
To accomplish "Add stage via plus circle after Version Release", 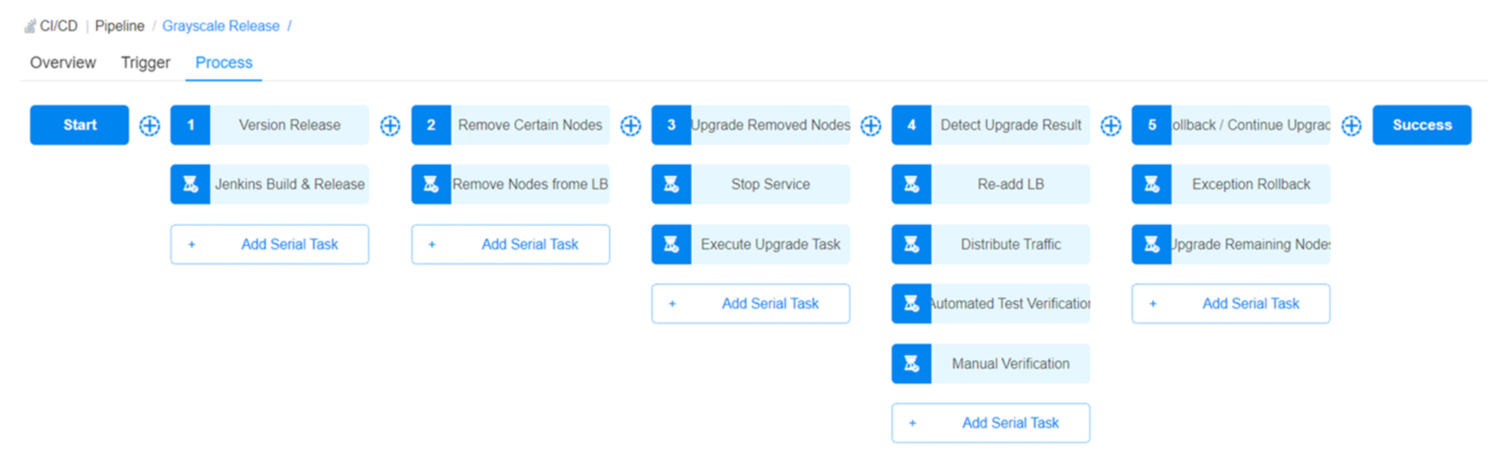I will pos(390,126).
